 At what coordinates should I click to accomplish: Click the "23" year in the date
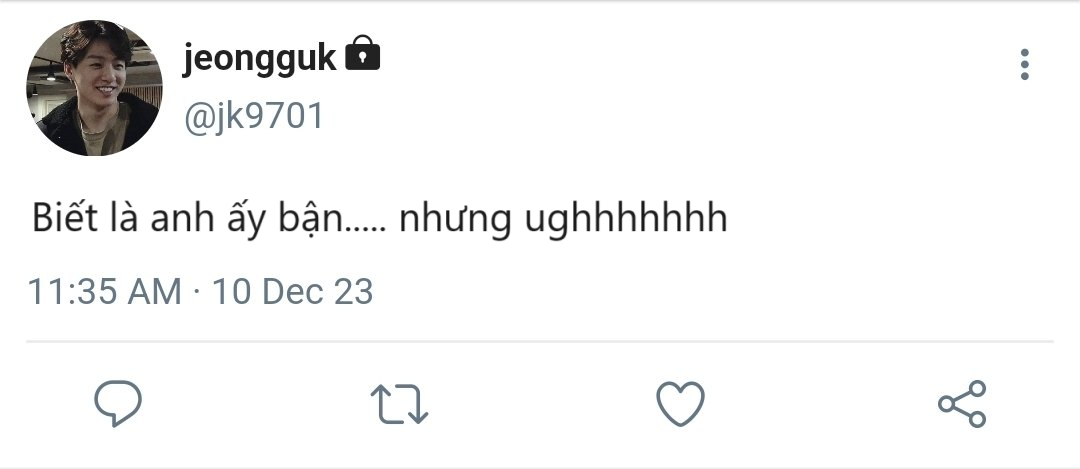coord(353,292)
